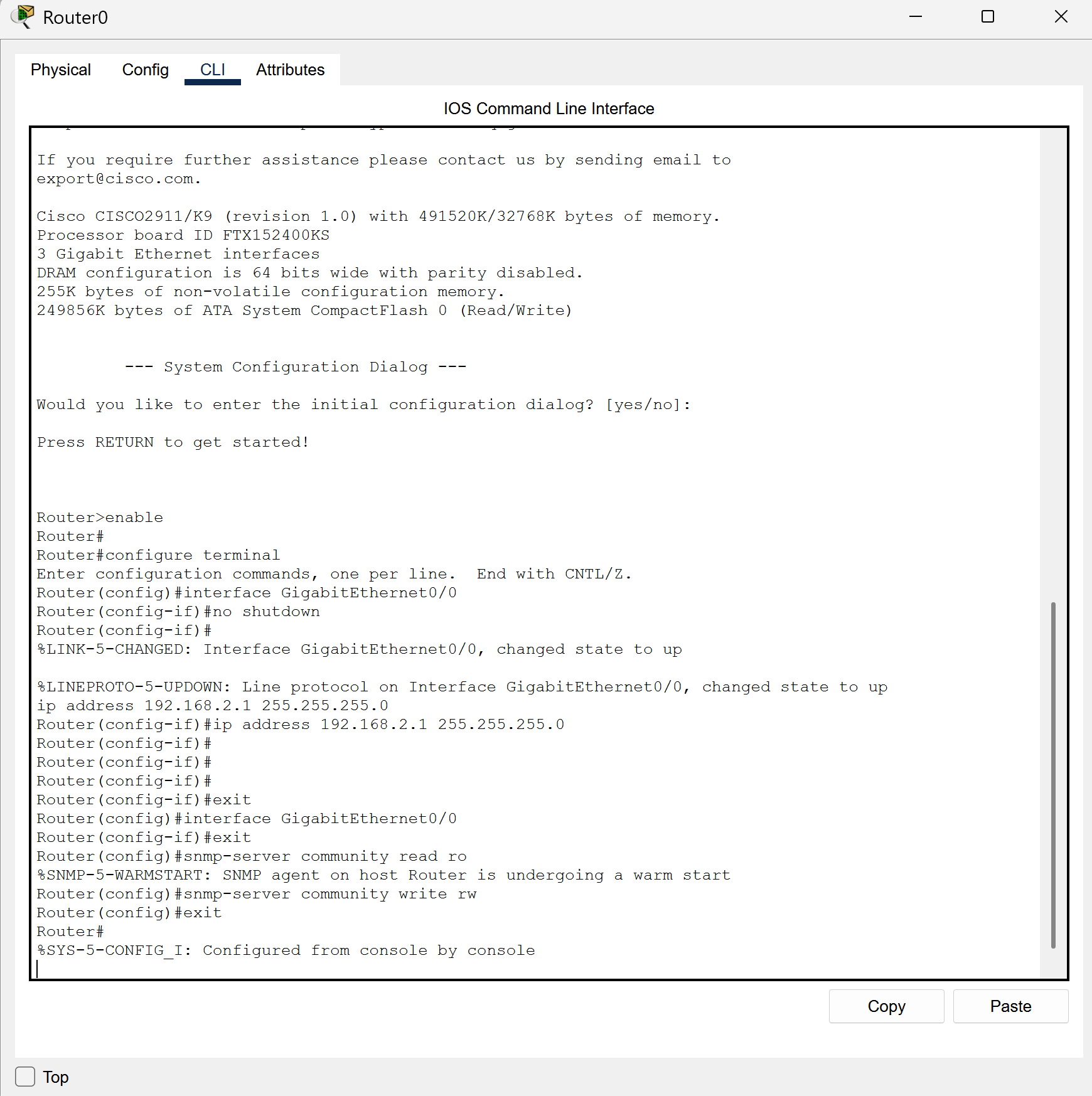This screenshot has width=1092, height=1096.
Task: Click the Paste button
Action: [x=1010, y=1006]
